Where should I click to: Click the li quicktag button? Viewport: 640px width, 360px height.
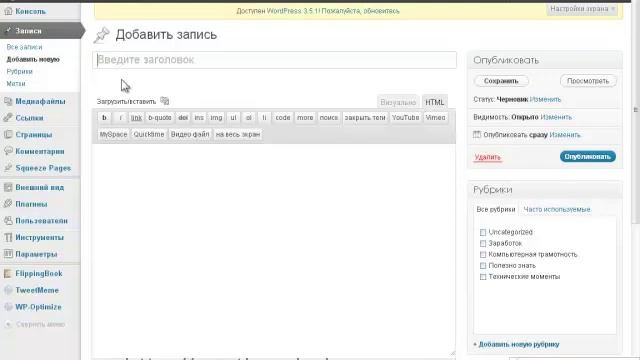(264, 118)
